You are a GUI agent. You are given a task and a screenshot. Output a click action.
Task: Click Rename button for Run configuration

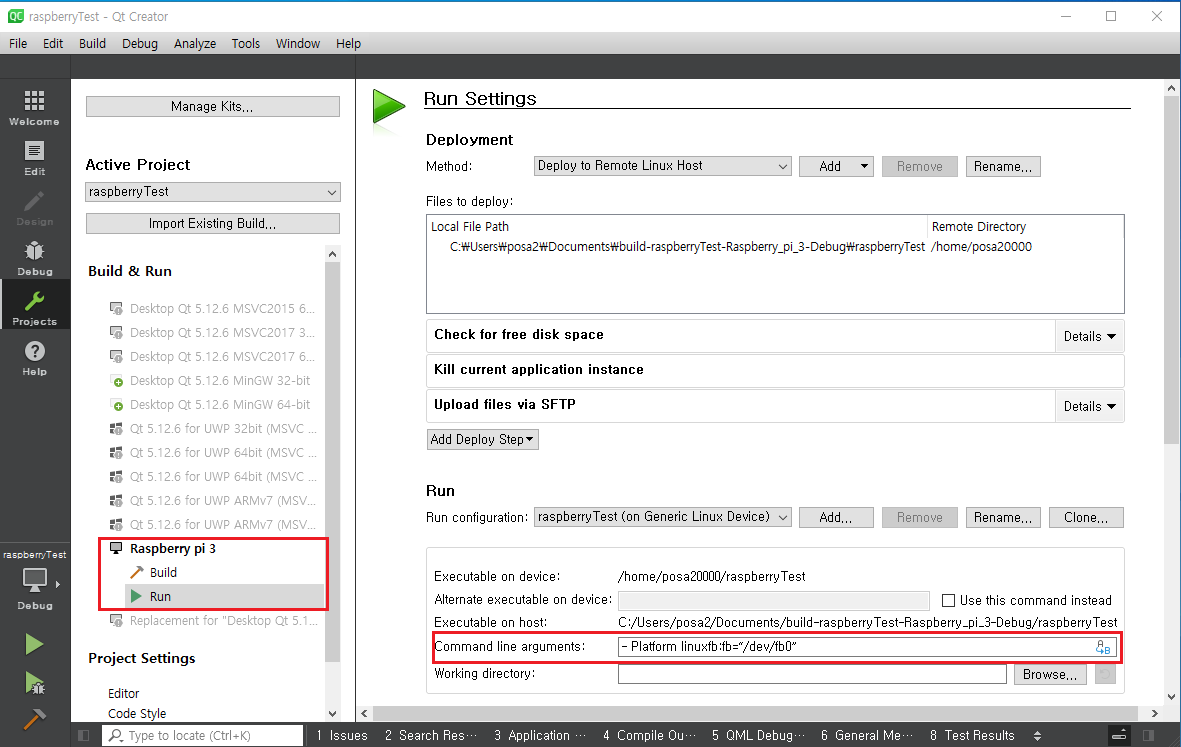coord(1002,517)
